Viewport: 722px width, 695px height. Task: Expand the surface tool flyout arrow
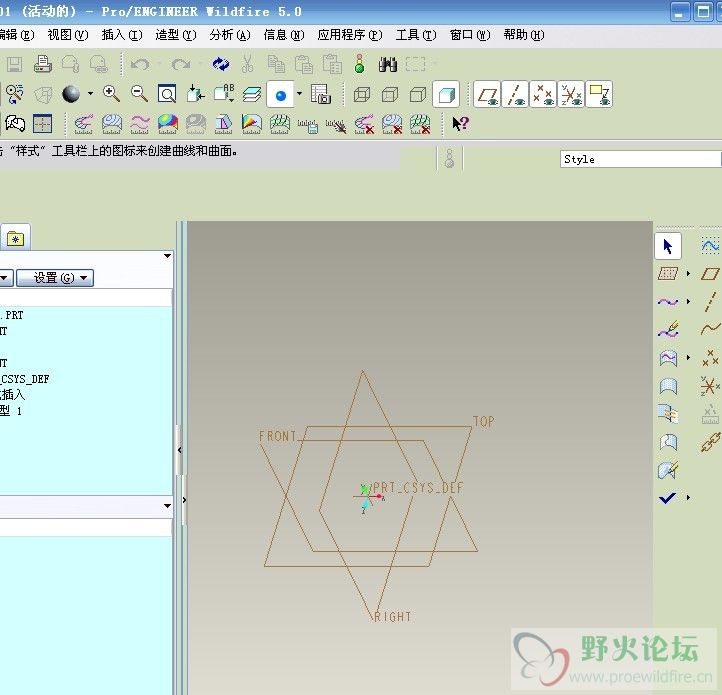coord(688,357)
